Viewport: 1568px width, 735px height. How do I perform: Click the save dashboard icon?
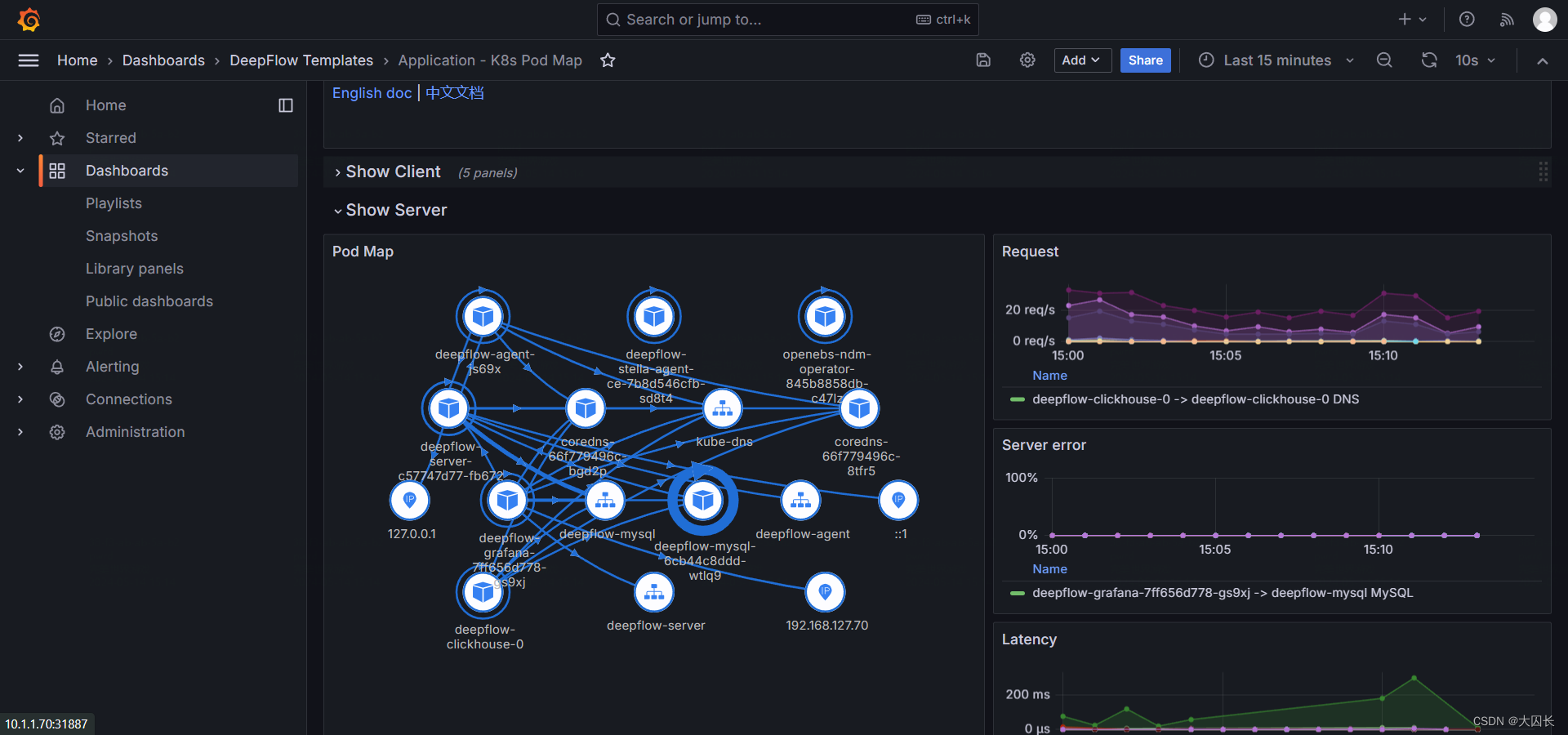(983, 60)
